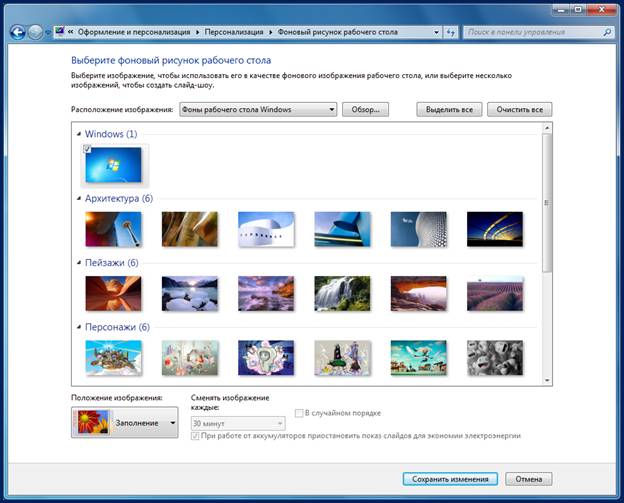This screenshot has height=503, width=624.
Task: Select first Архитектура wallpaper with tower
Action: [113, 229]
